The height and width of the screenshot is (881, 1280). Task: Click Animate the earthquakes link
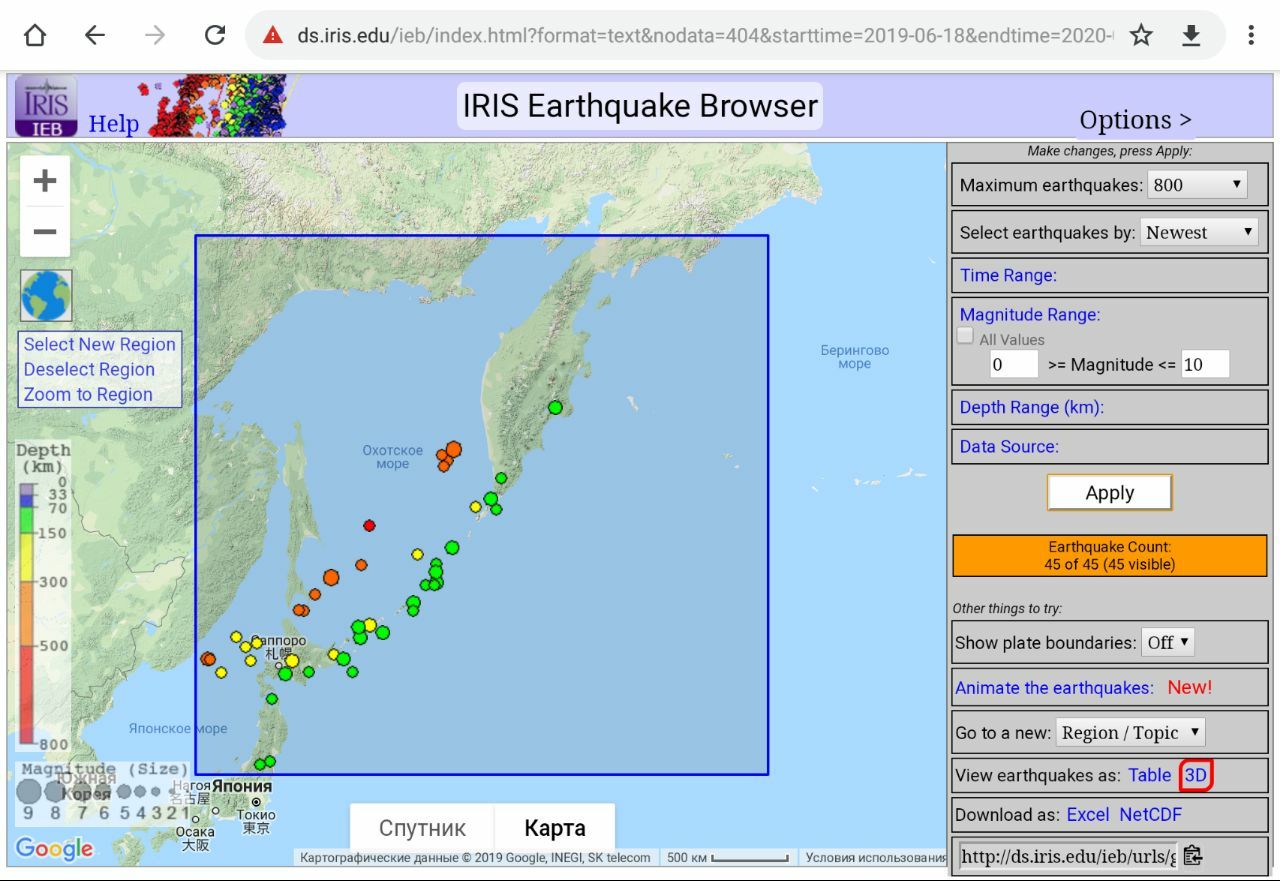point(1054,687)
